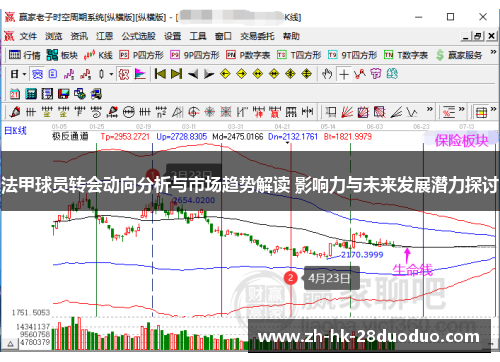Click the Dn=2132.1761 indicator value
The image size is (500, 362).
point(293,136)
